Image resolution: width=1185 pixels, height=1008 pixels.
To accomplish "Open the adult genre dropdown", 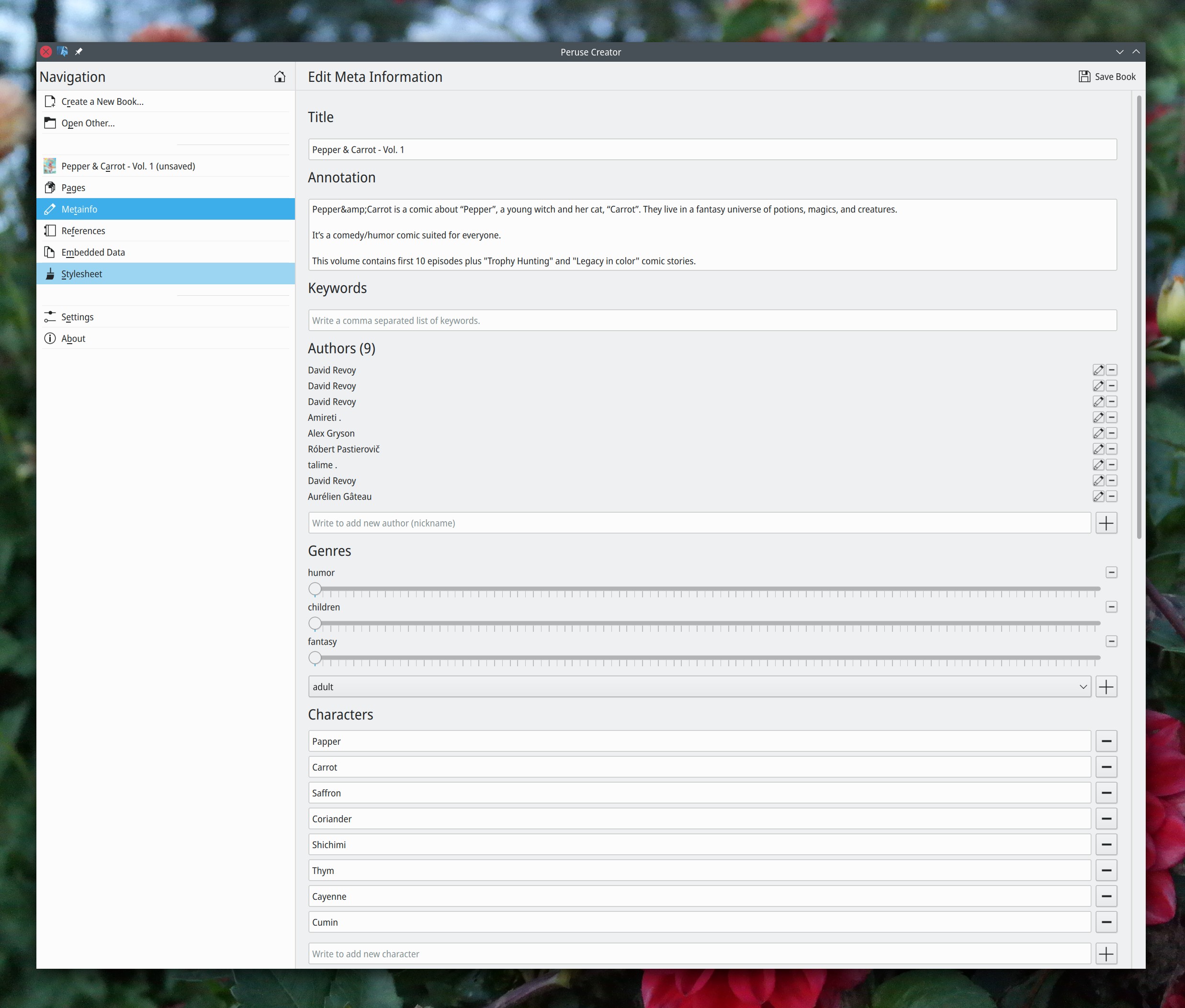I will [x=699, y=687].
